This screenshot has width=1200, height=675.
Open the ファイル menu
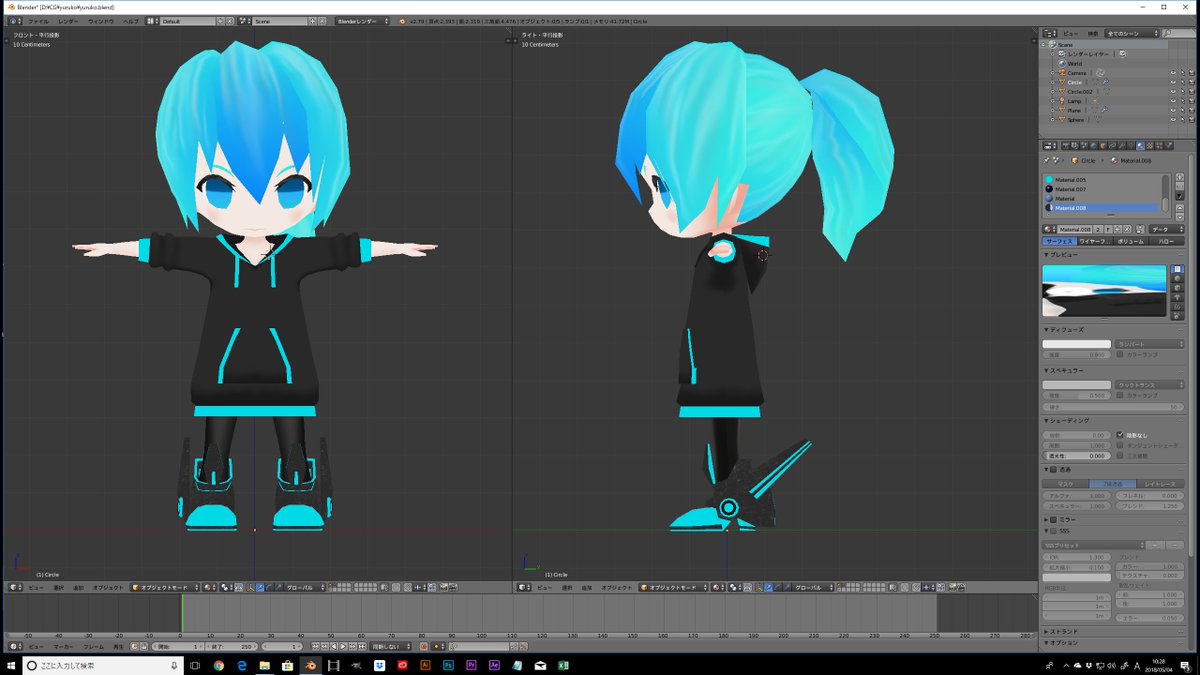(x=38, y=20)
